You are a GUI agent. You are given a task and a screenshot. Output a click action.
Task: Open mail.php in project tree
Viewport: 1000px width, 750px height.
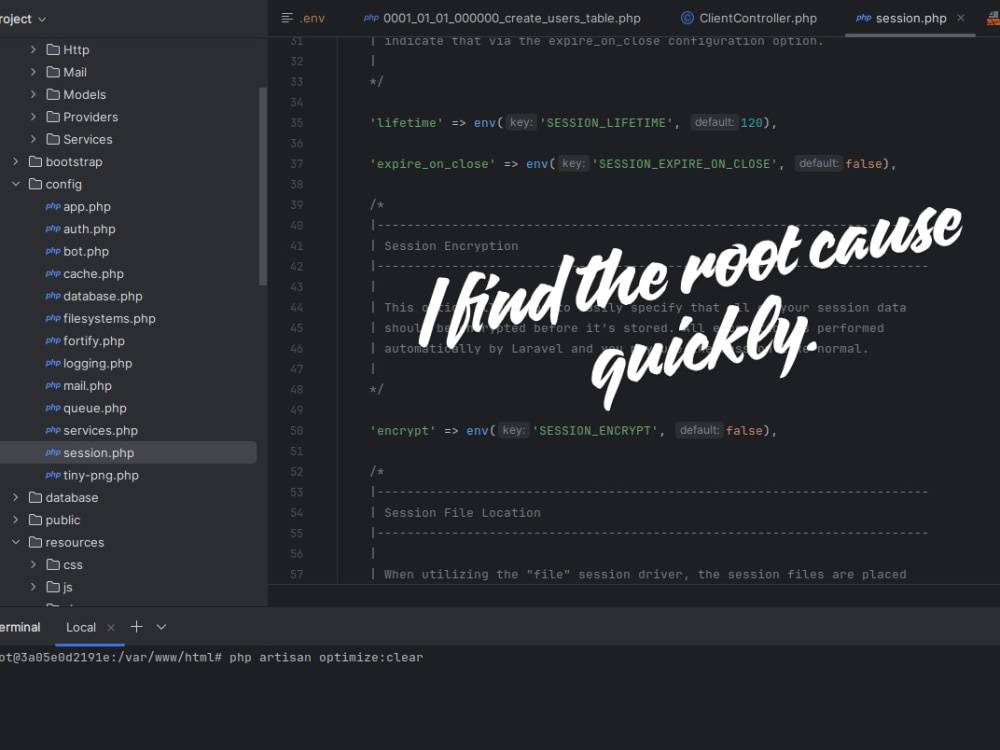click(87, 386)
